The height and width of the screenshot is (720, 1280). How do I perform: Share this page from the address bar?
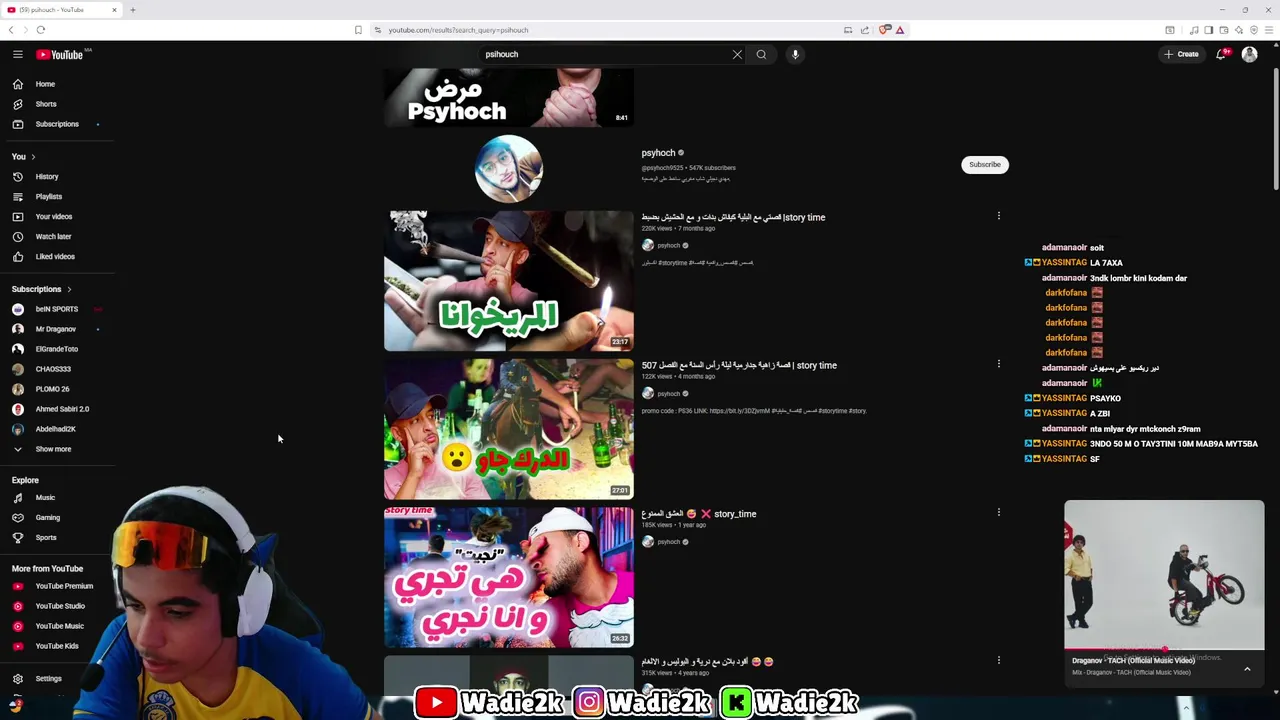pos(865,30)
